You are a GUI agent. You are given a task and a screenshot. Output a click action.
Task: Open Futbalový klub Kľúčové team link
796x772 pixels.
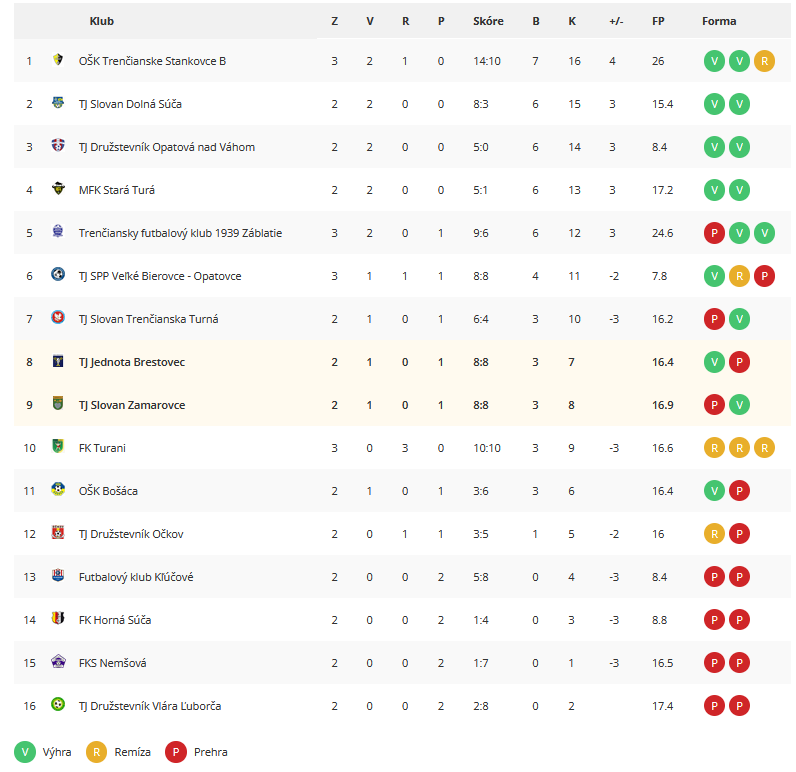coord(136,577)
